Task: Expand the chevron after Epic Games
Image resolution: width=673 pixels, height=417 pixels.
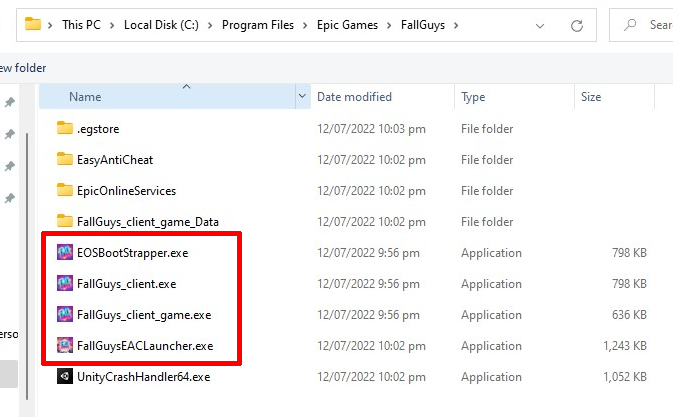Action: tap(389, 26)
